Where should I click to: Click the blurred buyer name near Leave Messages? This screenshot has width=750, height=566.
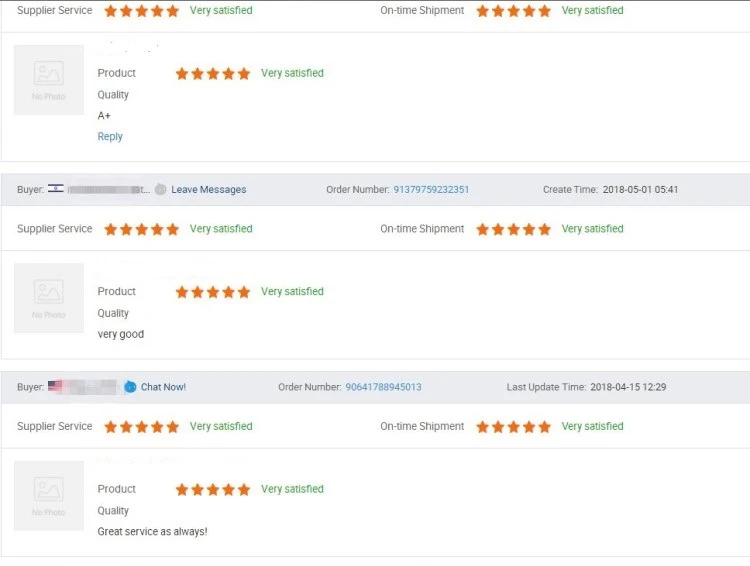pyautogui.click(x=108, y=189)
